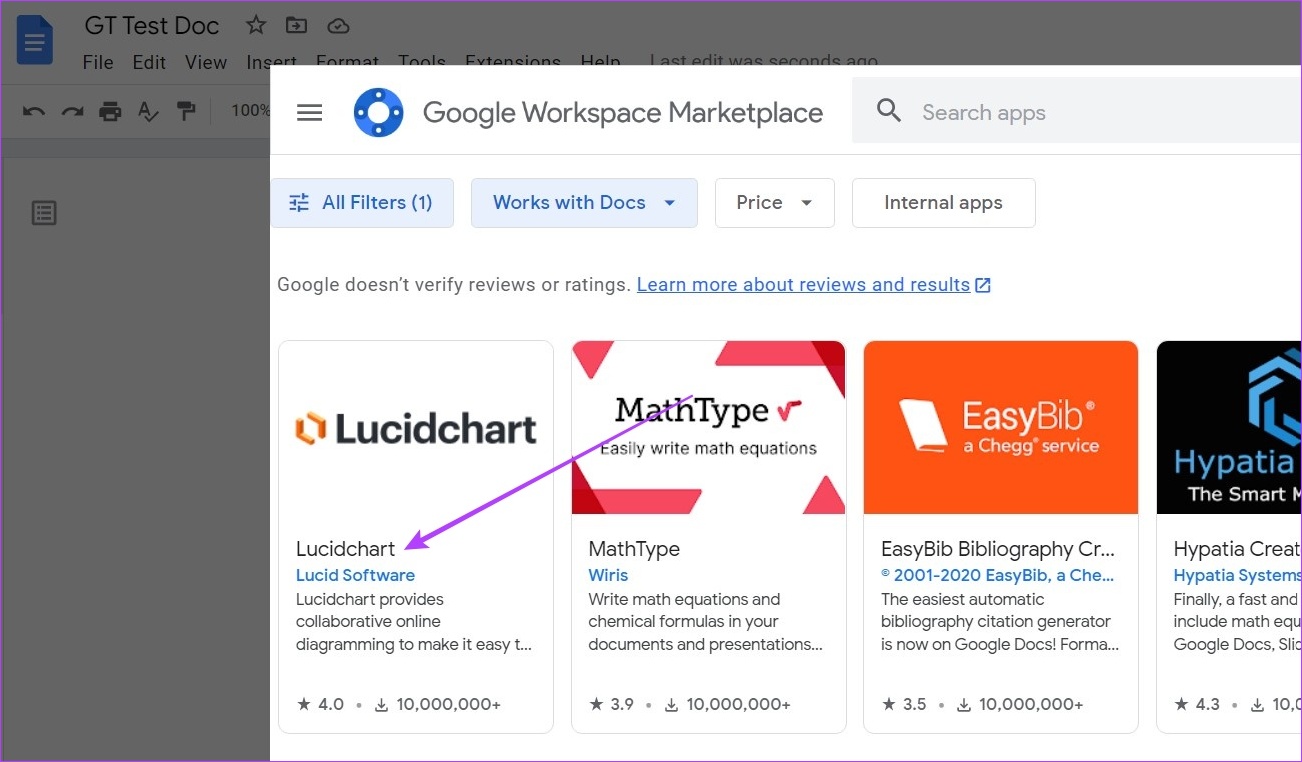
Task: Open the 2001-2020 EasyBib developer link
Action: click(x=997, y=575)
